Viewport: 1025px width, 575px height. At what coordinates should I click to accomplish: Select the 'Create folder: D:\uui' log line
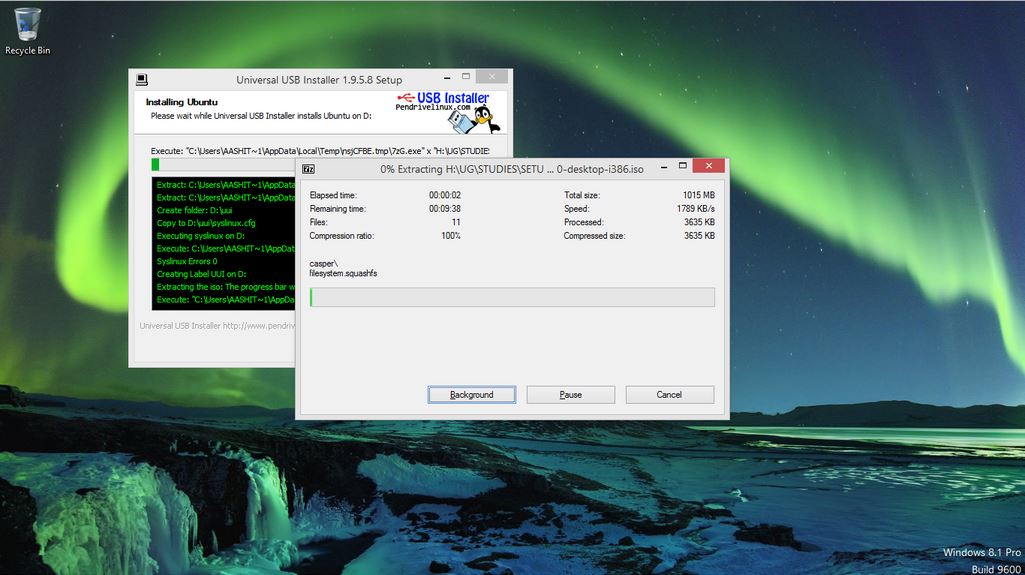pyautogui.click(x=194, y=210)
